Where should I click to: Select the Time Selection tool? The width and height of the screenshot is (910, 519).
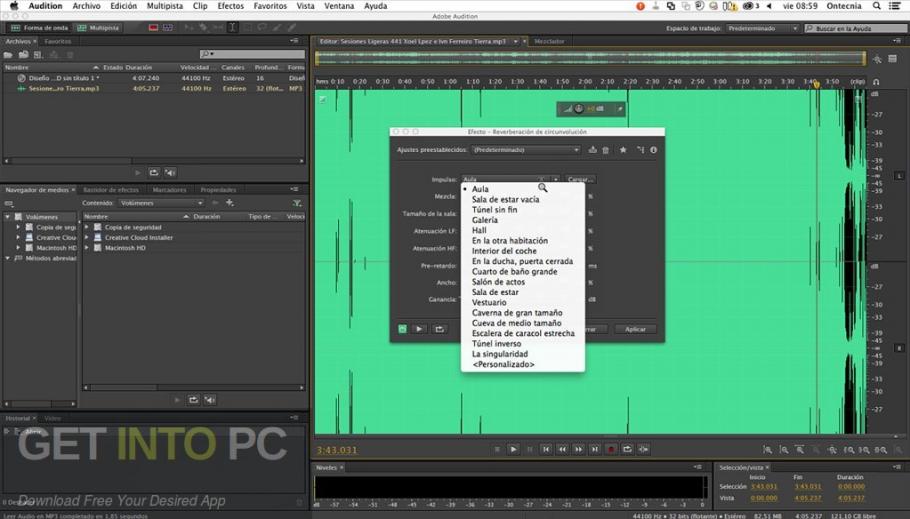pyautogui.click(x=232, y=28)
